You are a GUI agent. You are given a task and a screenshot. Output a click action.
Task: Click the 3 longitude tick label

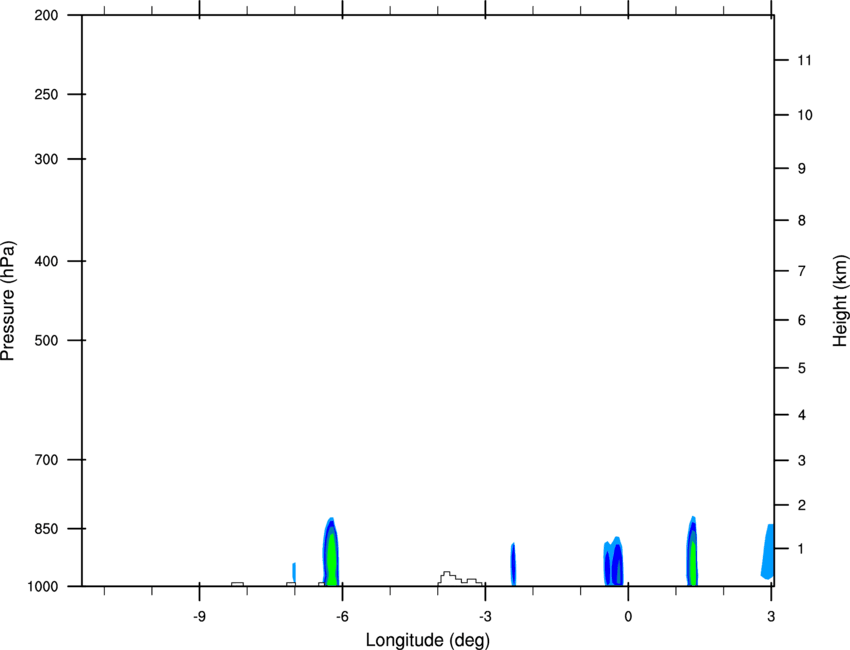(771, 617)
